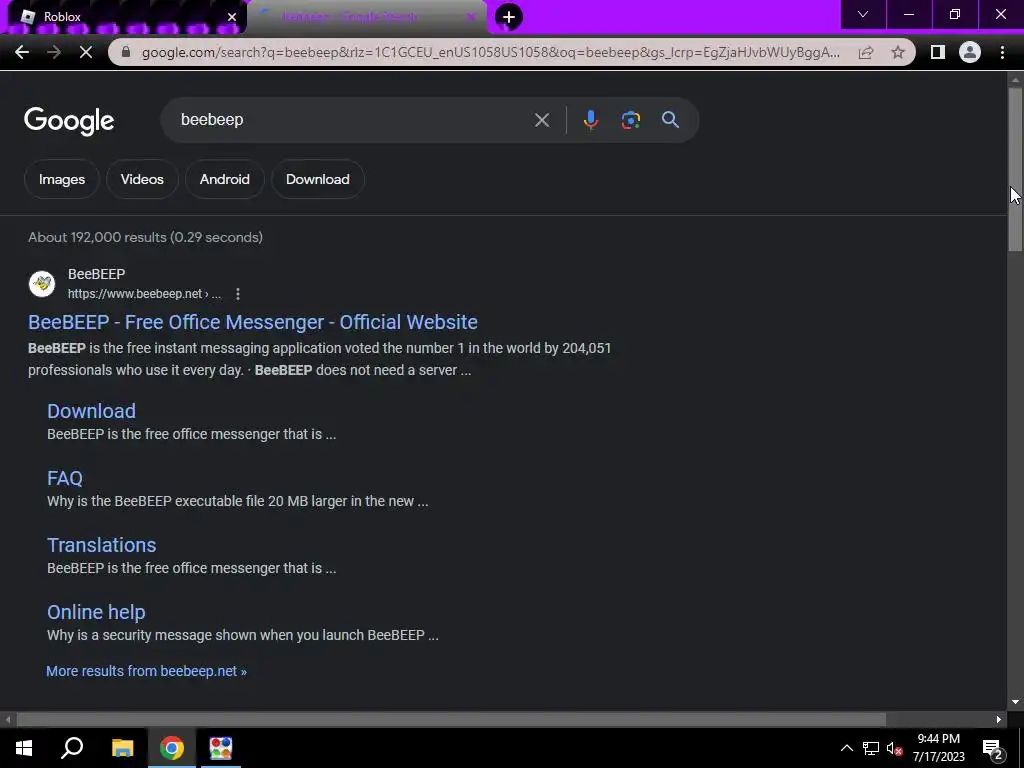1024x768 pixels.
Task: Share this page using the share icon
Action: pos(866,52)
